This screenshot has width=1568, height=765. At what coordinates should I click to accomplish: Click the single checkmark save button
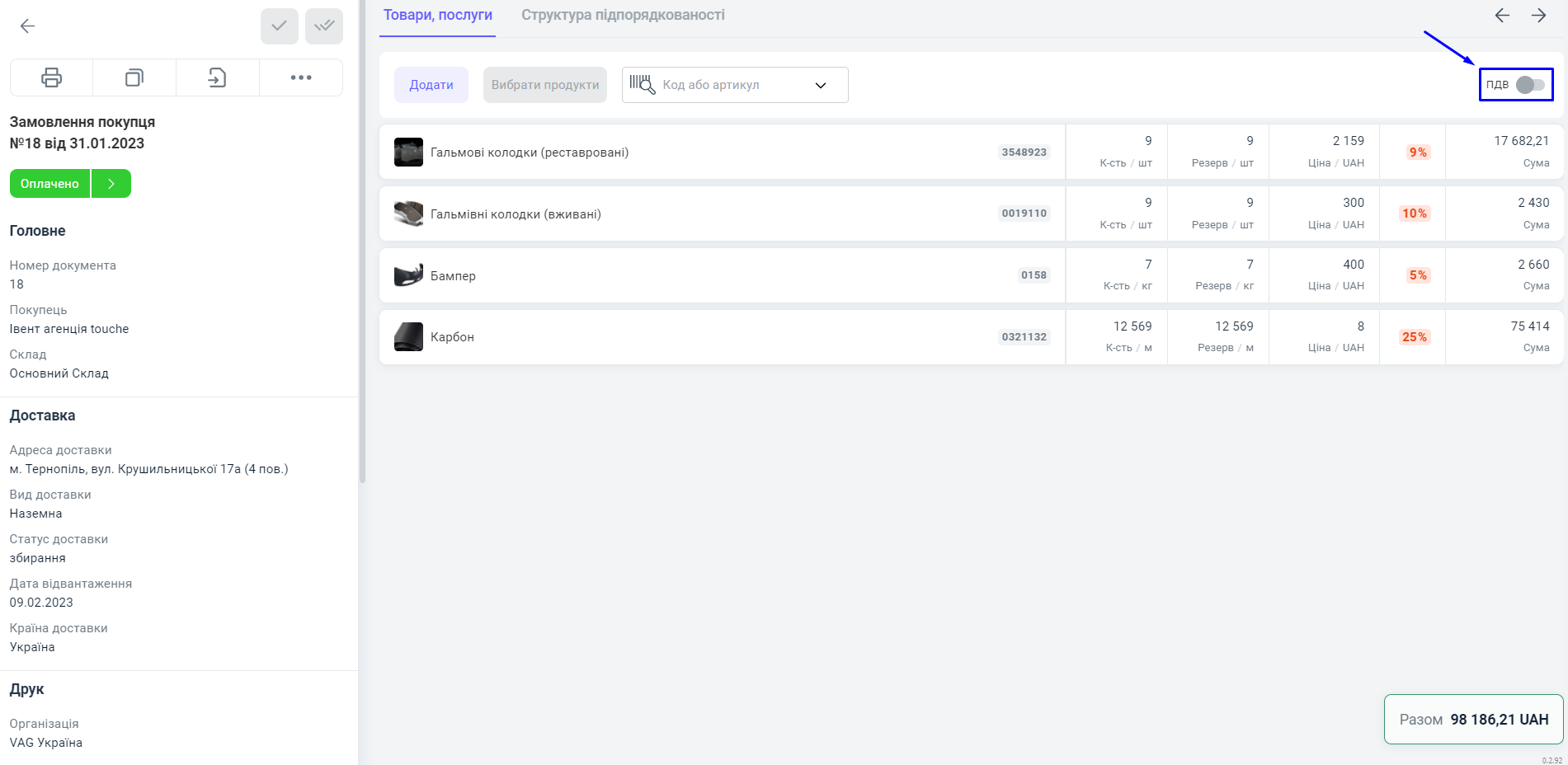[x=280, y=26]
